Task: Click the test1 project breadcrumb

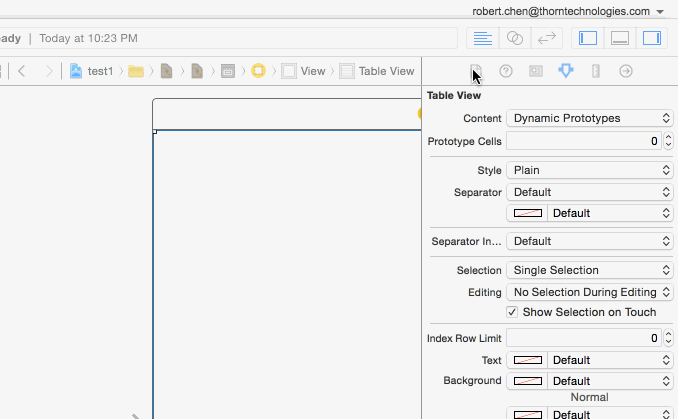Action: tap(92, 71)
